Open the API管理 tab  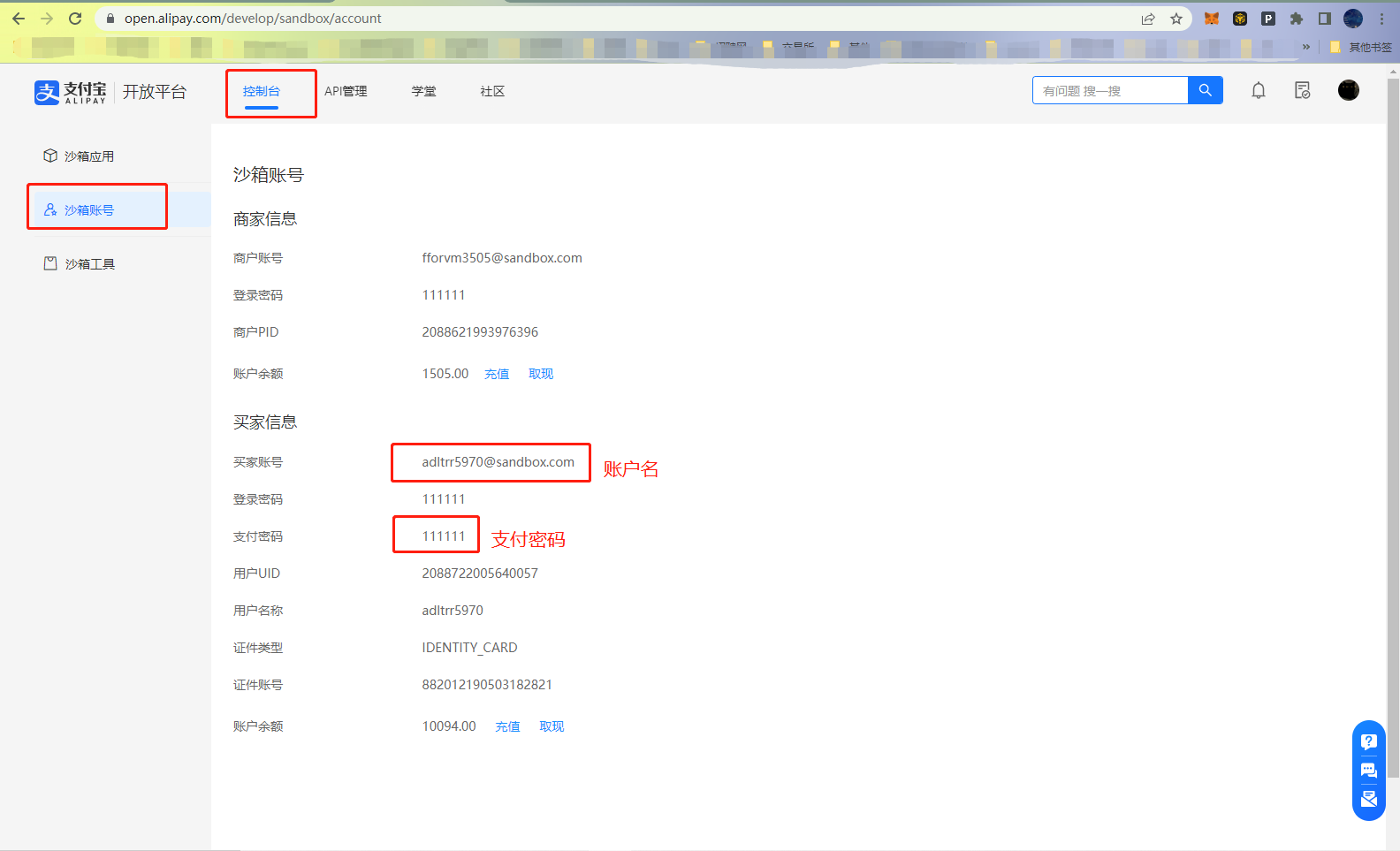[x=346, y=91]
